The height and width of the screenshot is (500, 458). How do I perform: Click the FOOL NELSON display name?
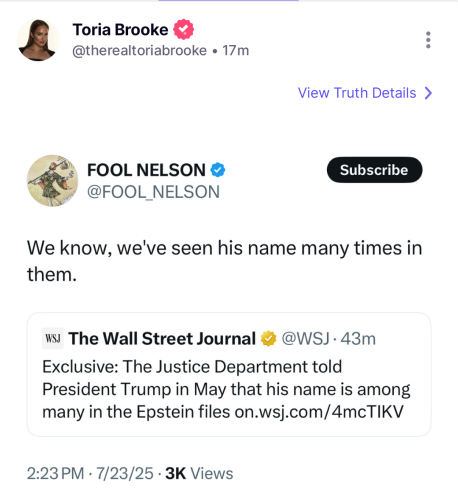pos(146,170)
